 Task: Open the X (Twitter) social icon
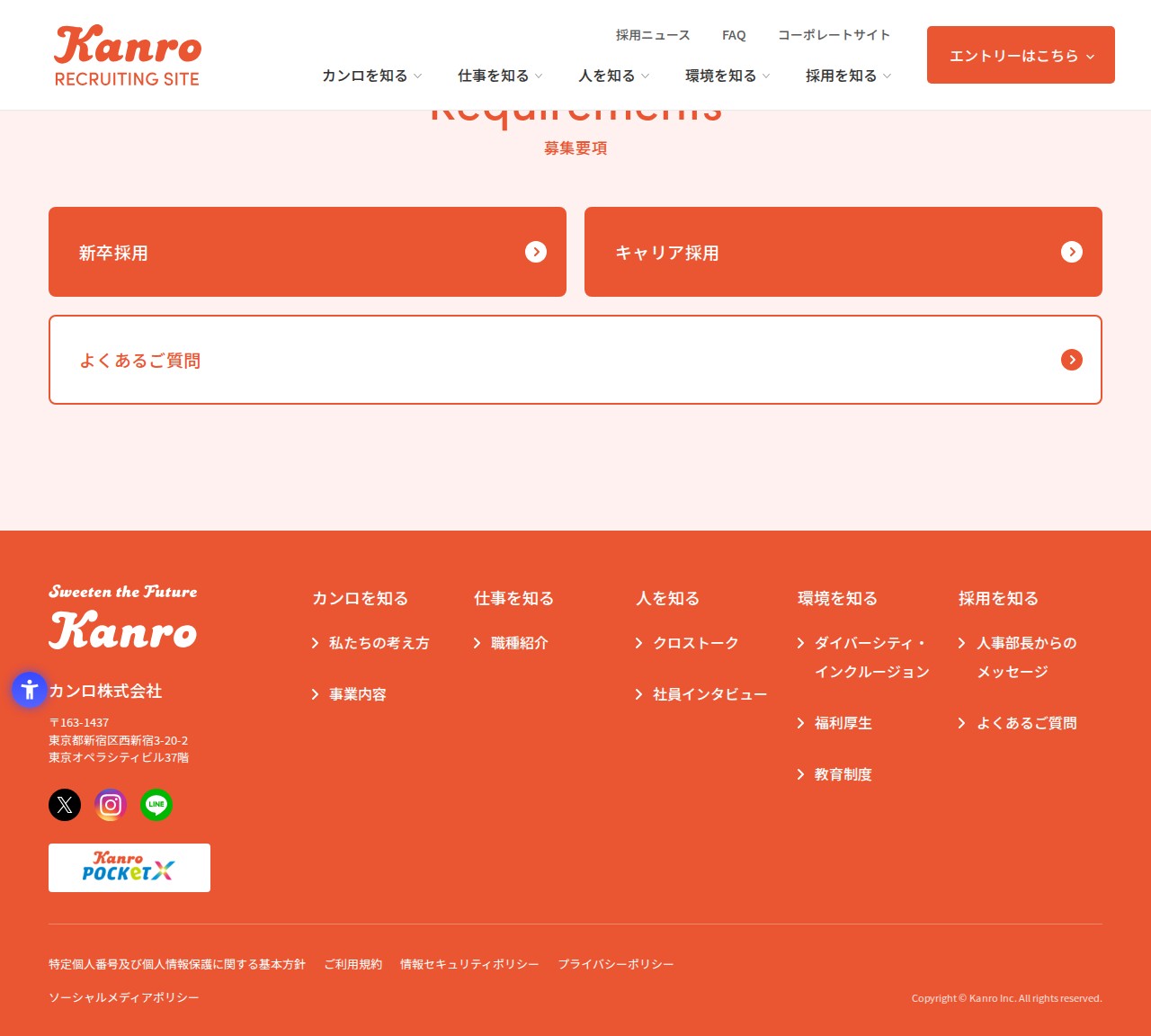pyautogui.click(x=65, y=805)
